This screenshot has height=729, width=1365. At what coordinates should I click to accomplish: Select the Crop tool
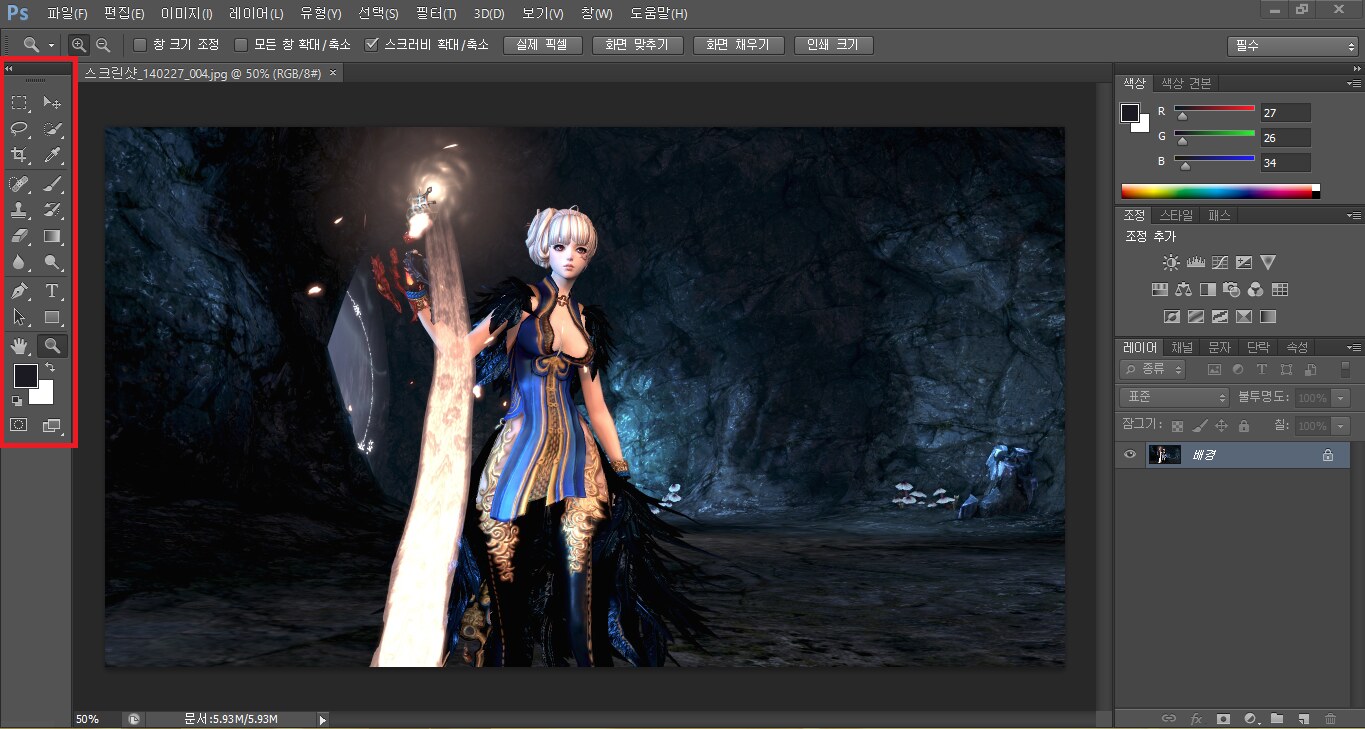click(19, 154)
